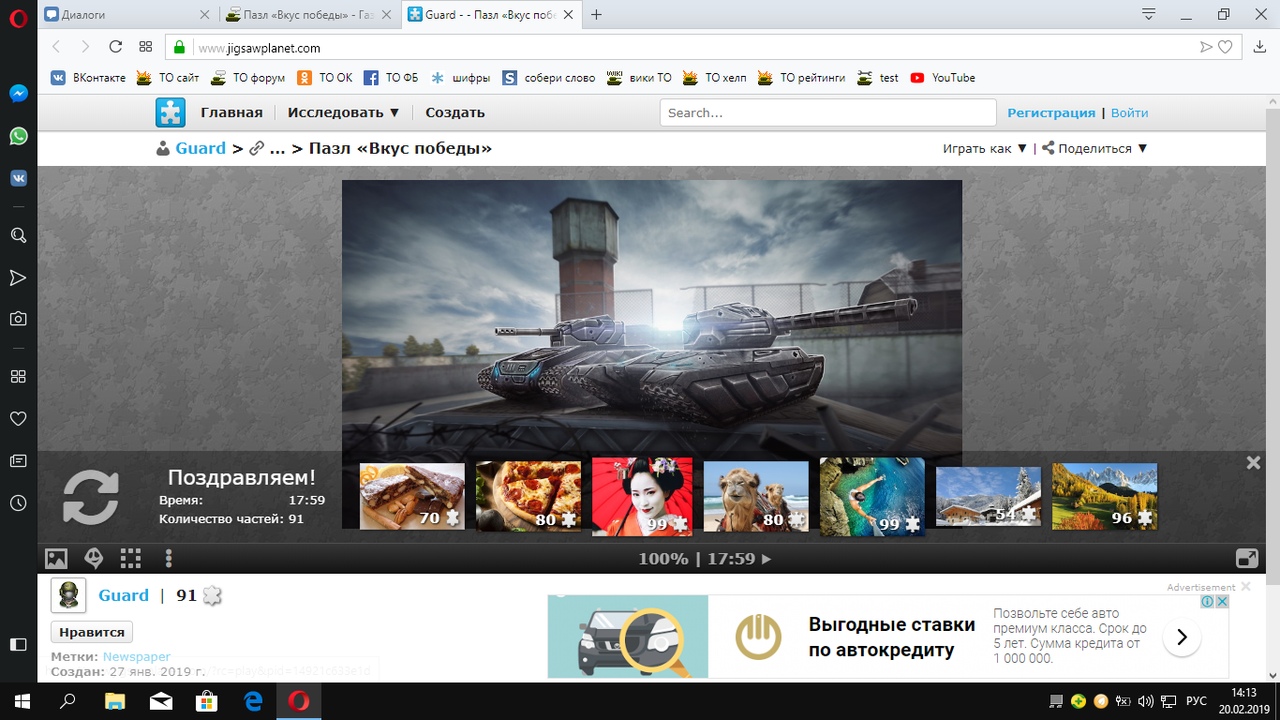
Task: Switch puzzle to fullscreen mode
Action: 1247,558
